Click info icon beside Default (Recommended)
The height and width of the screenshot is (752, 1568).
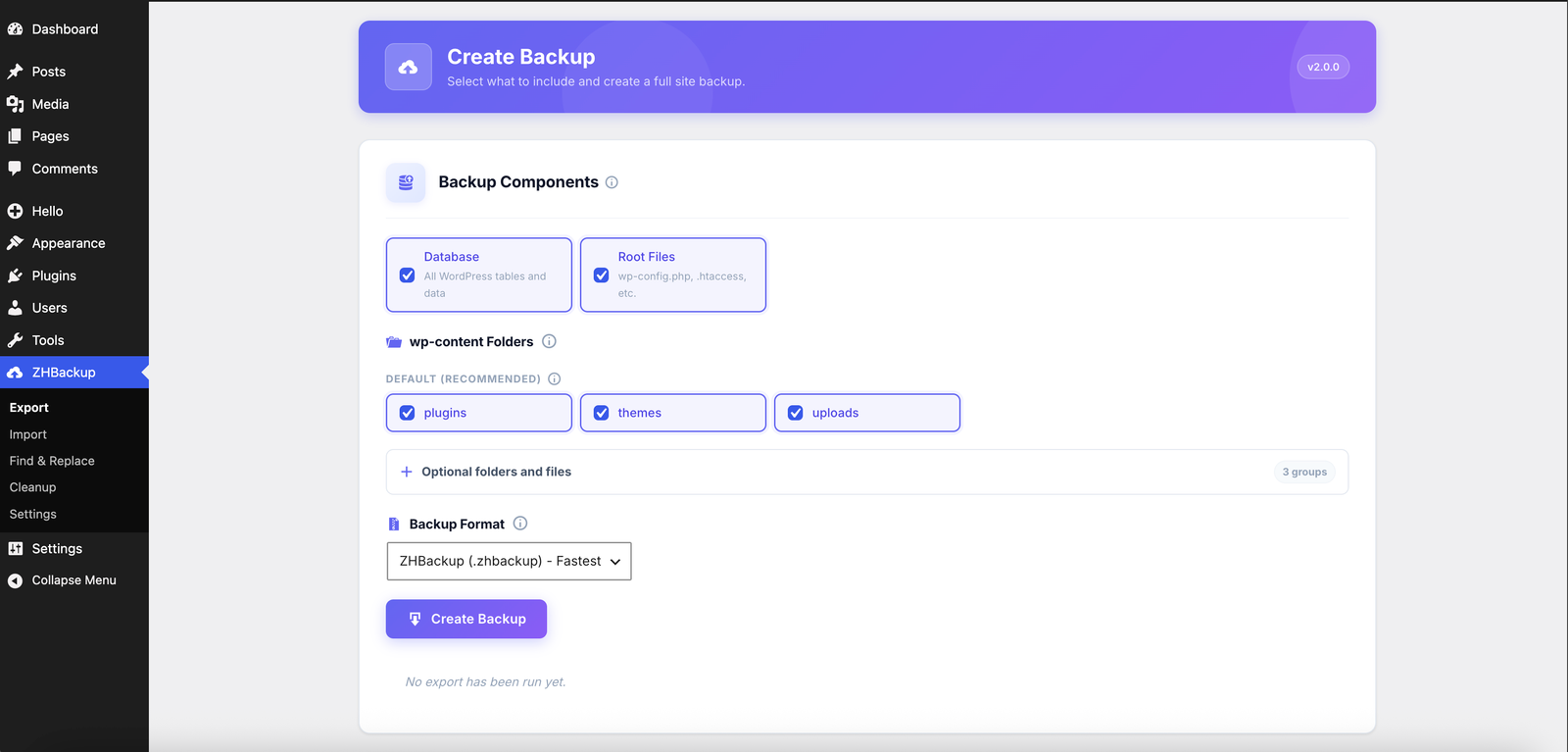coord(554,378)
